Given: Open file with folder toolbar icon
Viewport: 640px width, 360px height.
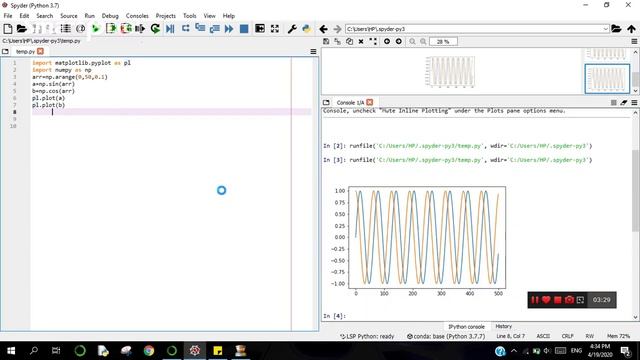Looking at the screenshot, I should [x=22, y=29].
